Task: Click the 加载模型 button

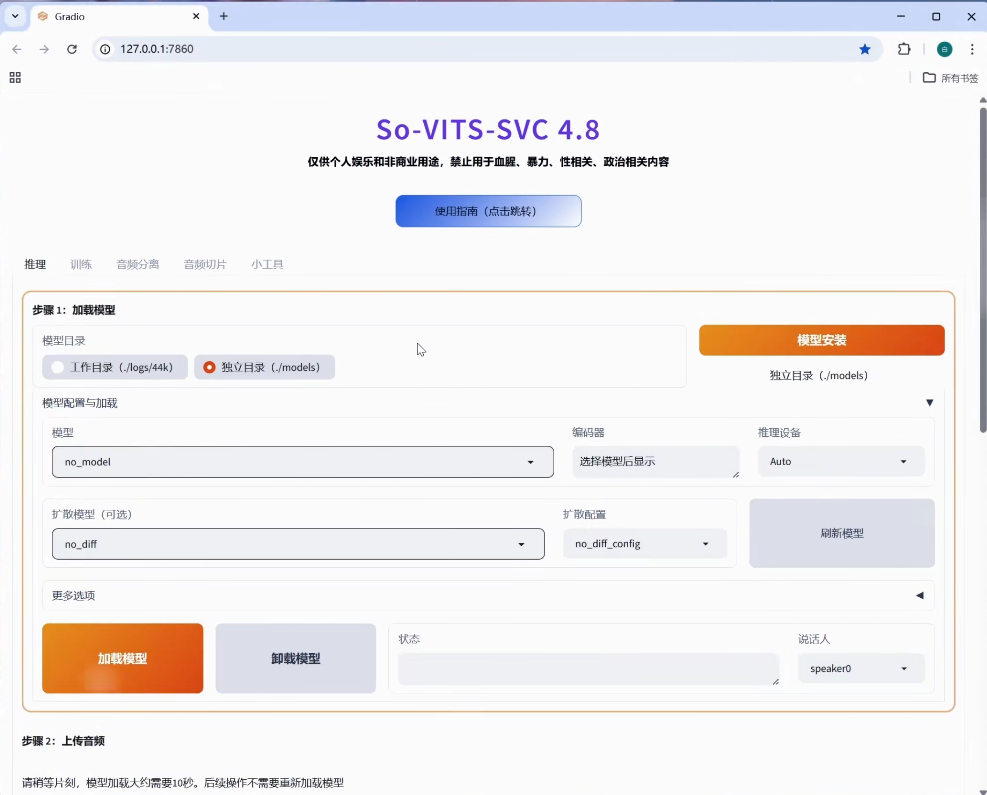Action: [123, 658]
